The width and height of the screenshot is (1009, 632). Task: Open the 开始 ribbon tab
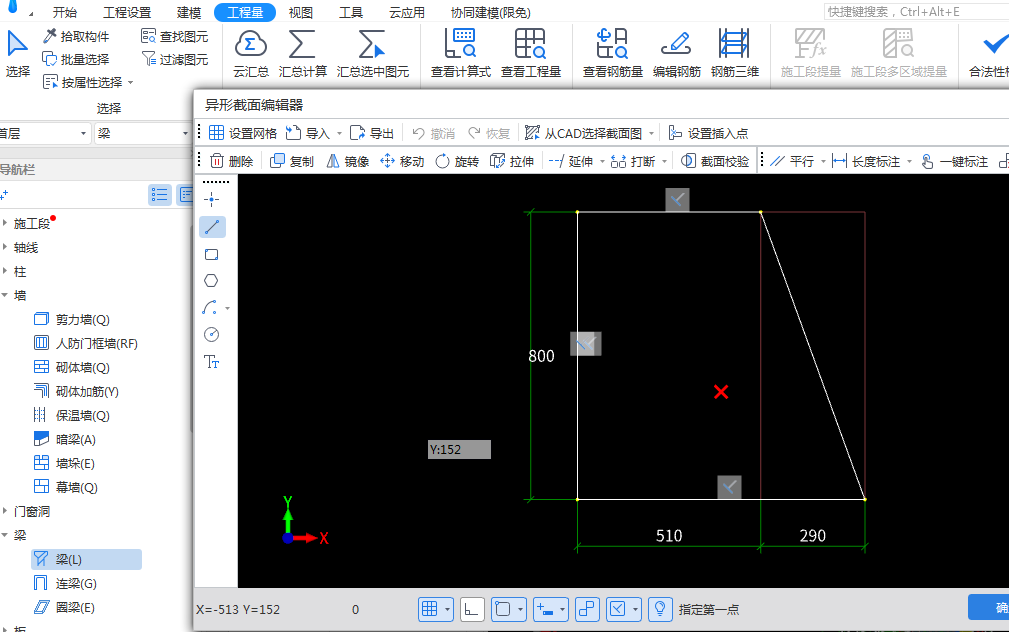64,12
